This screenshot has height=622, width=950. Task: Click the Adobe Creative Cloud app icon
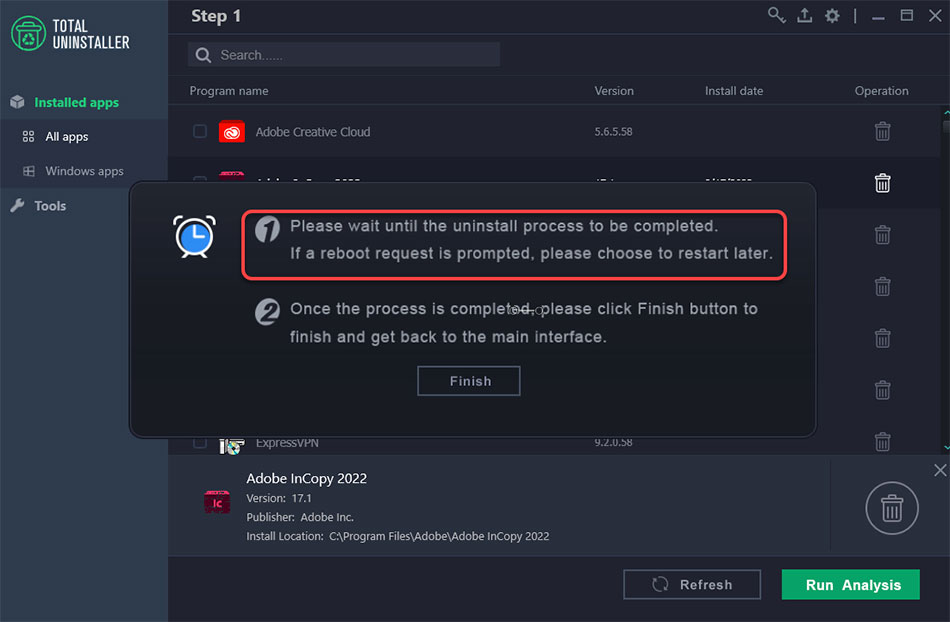point(231,131)
